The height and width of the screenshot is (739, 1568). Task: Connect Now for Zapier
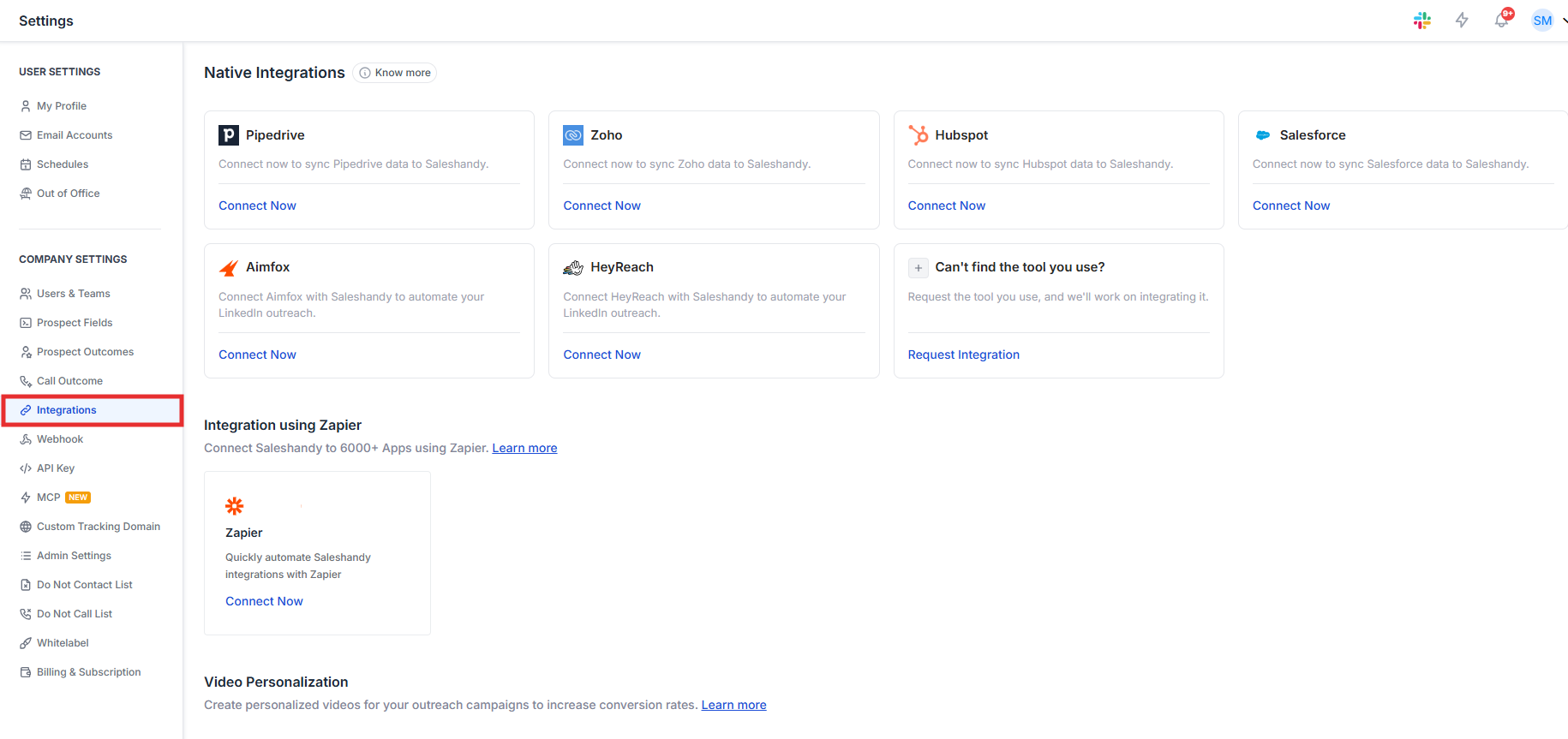point(264,601)
